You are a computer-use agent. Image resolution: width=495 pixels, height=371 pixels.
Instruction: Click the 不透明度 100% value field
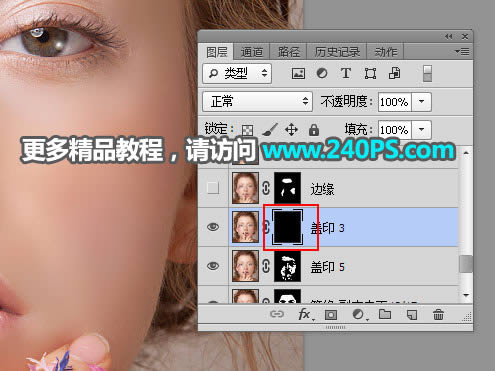click(395, 102)
